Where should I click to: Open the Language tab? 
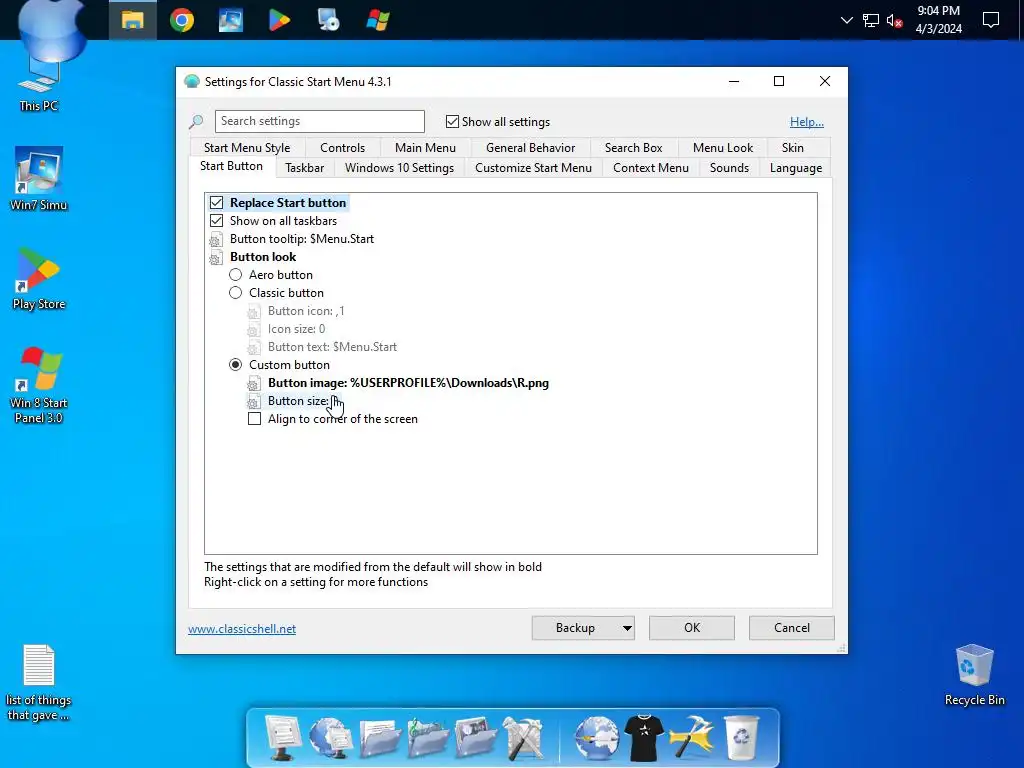click(x=795, y=168)
